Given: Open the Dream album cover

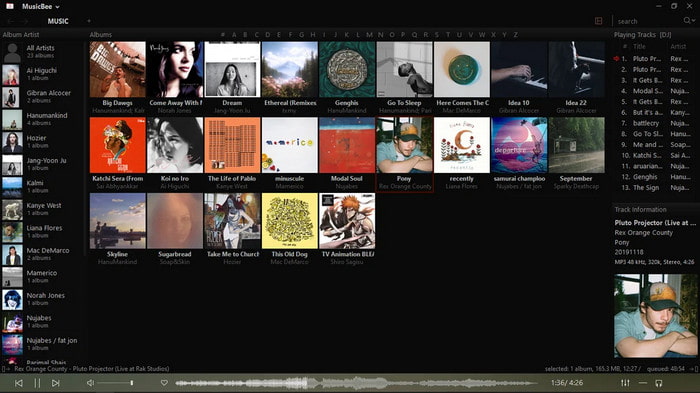Looking at the screenshot, I should click(x=232, y=69).
